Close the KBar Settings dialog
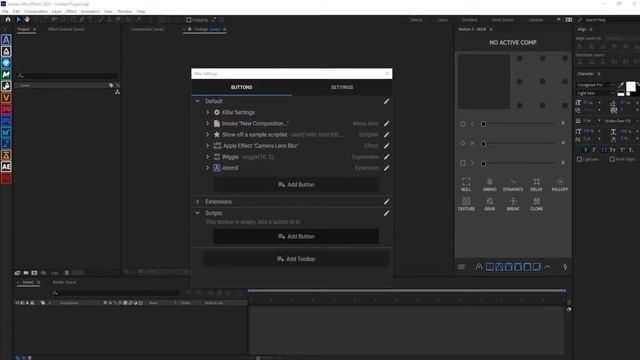Viewport: 640px width, 360px height. point(387,73)
